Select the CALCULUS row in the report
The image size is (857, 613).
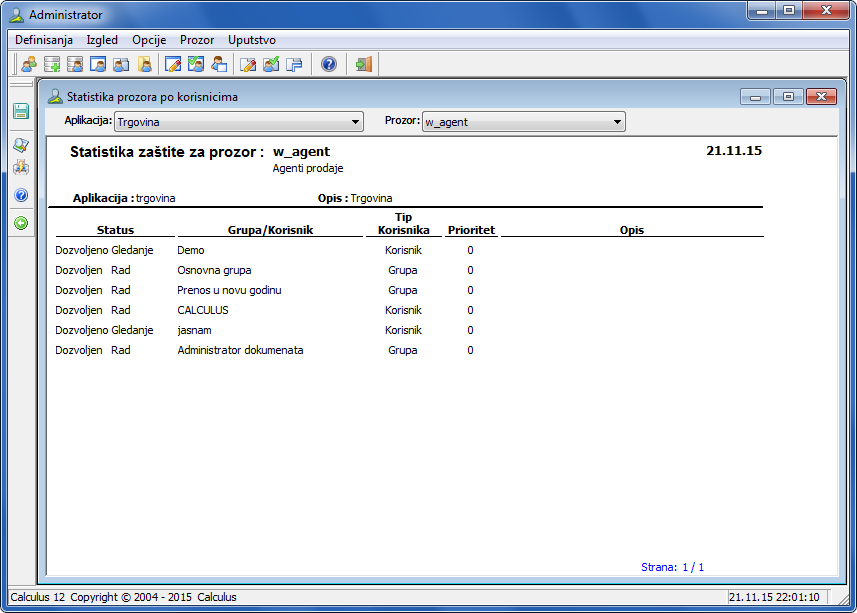point(203,310)
